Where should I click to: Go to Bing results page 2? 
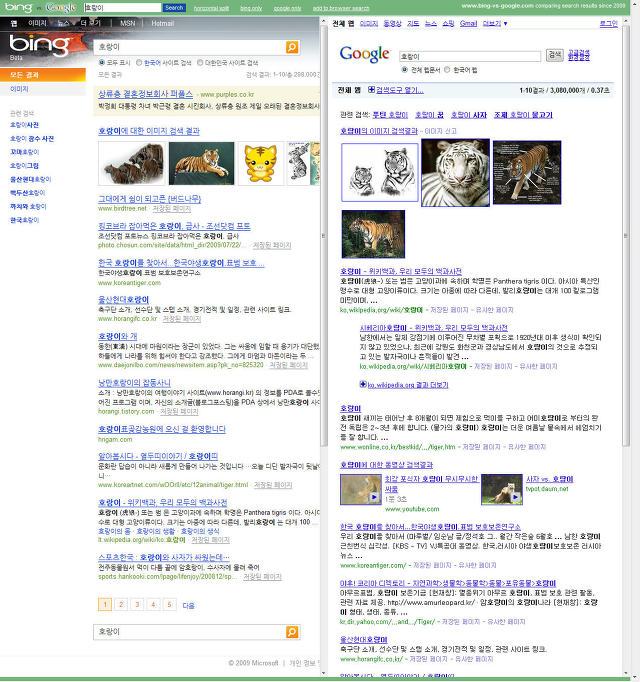[x=121, y=604]
